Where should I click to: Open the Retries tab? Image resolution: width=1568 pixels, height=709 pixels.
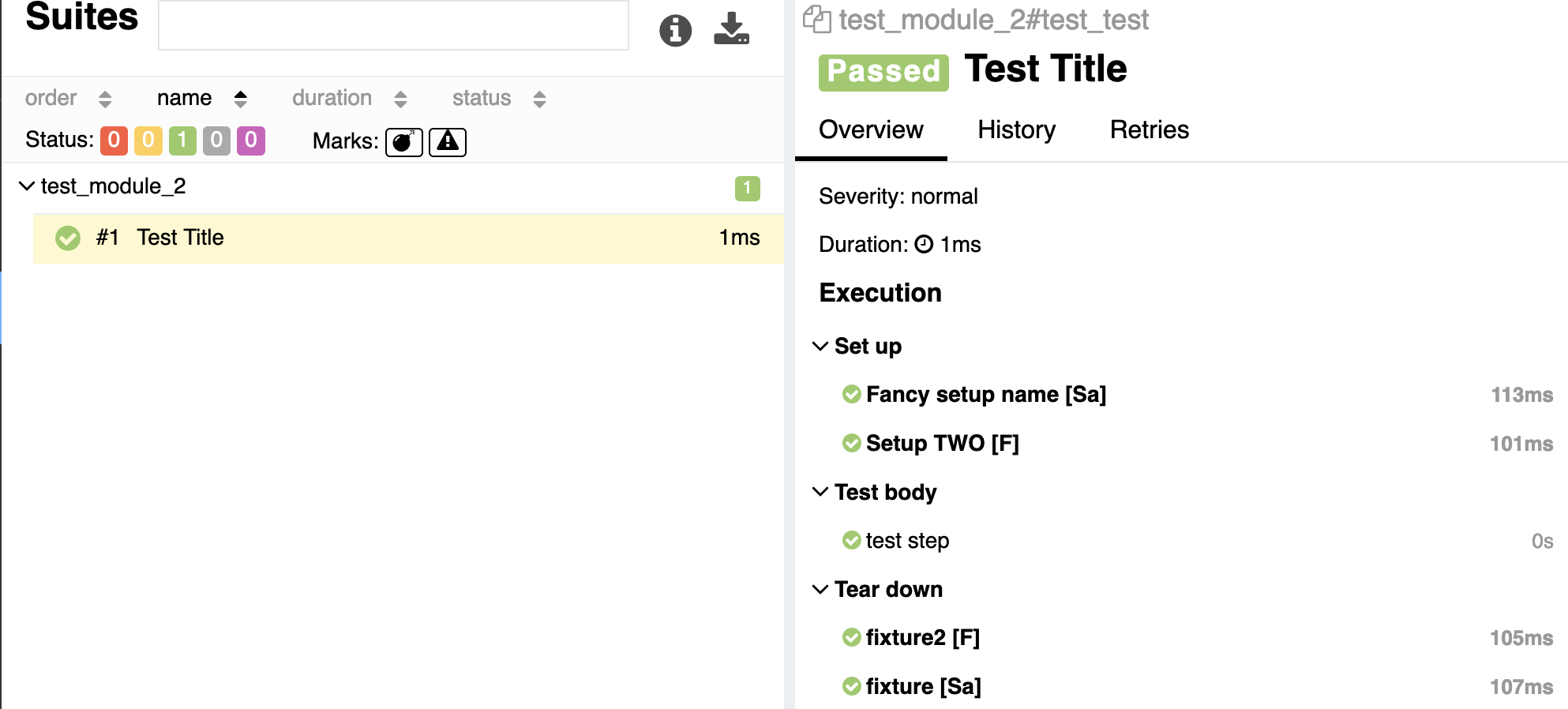click(1149, 129)
